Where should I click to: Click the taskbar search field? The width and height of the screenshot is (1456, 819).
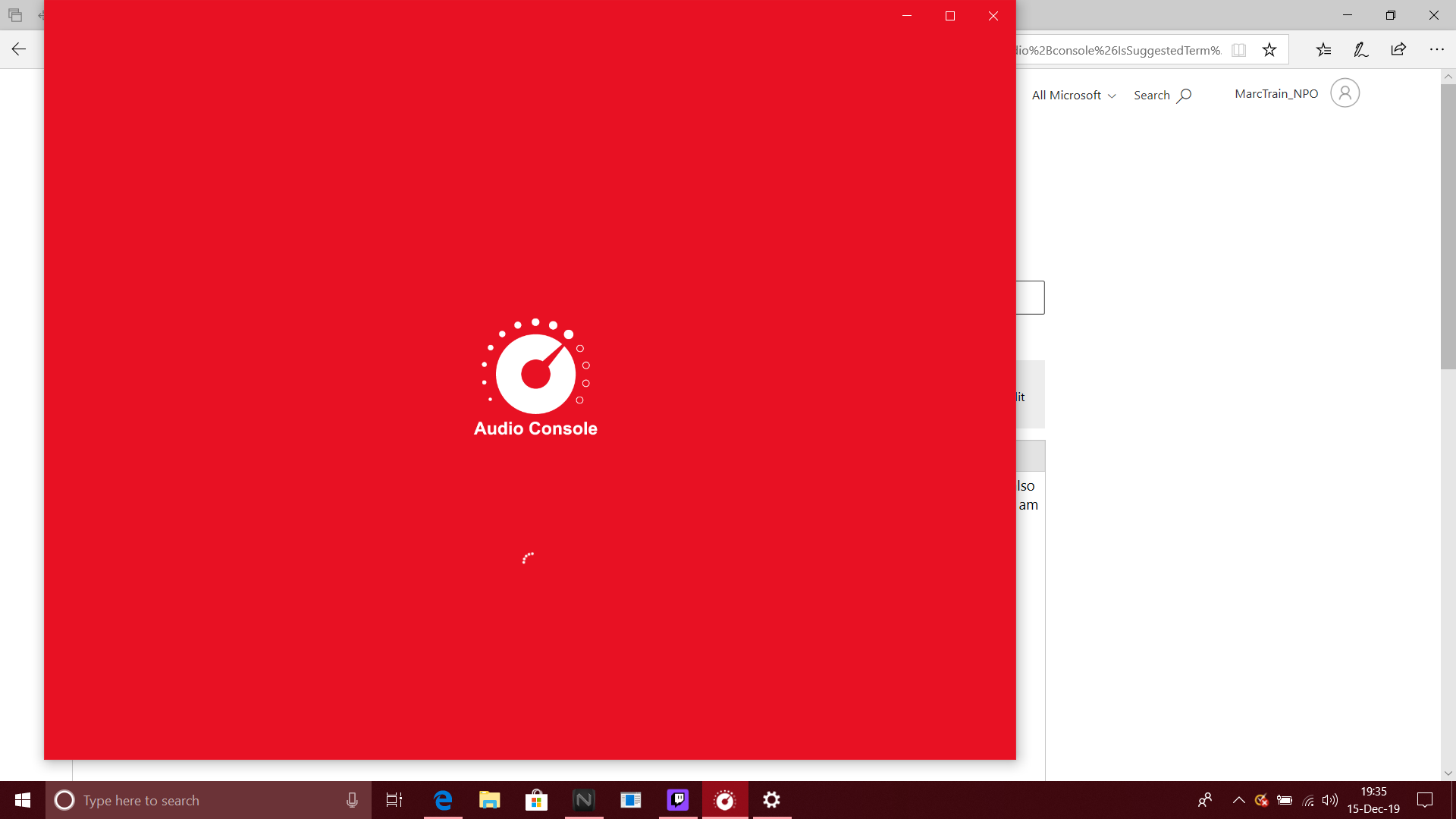(190, 800)
